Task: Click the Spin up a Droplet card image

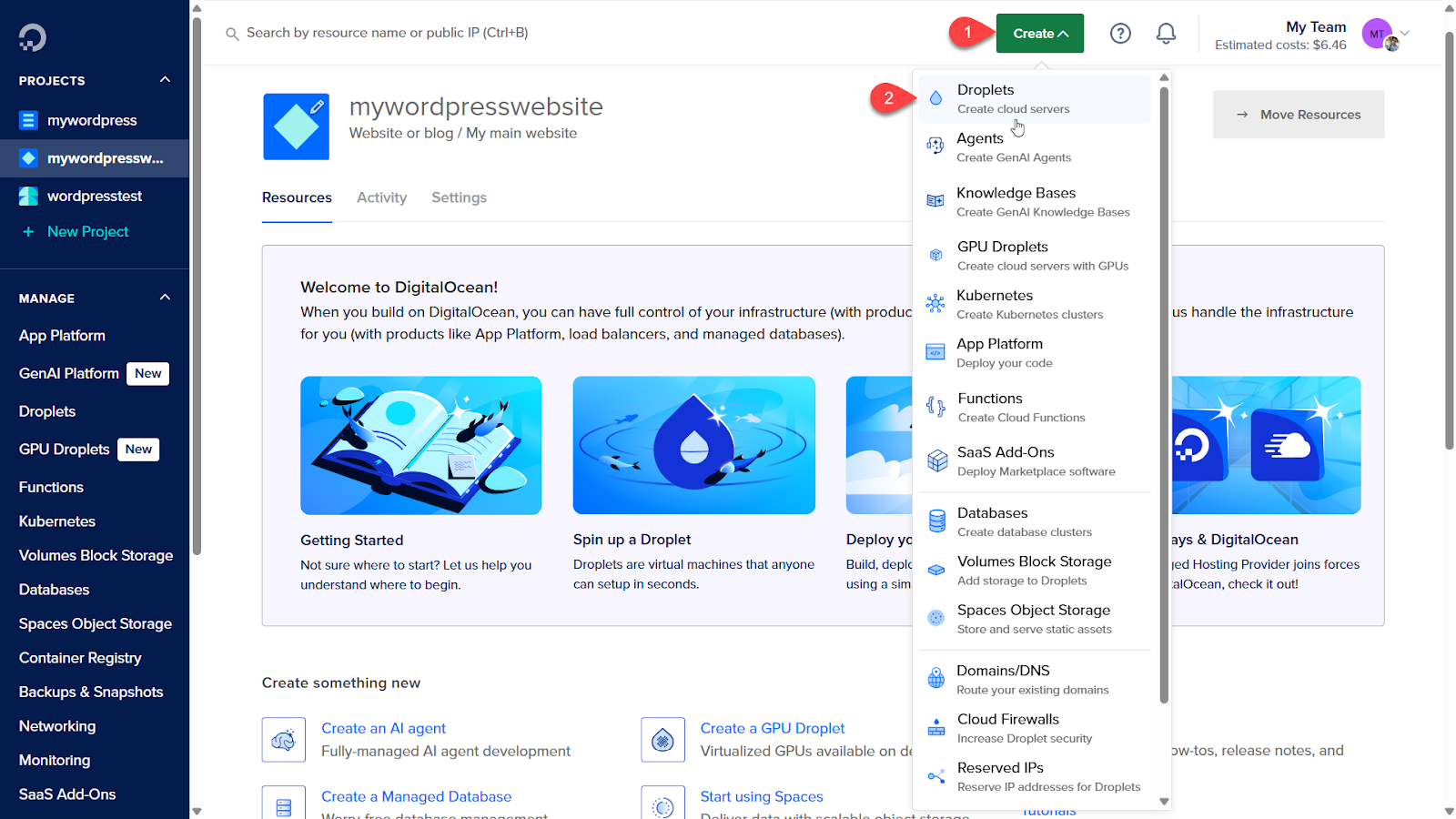Action: coord(694,446)
